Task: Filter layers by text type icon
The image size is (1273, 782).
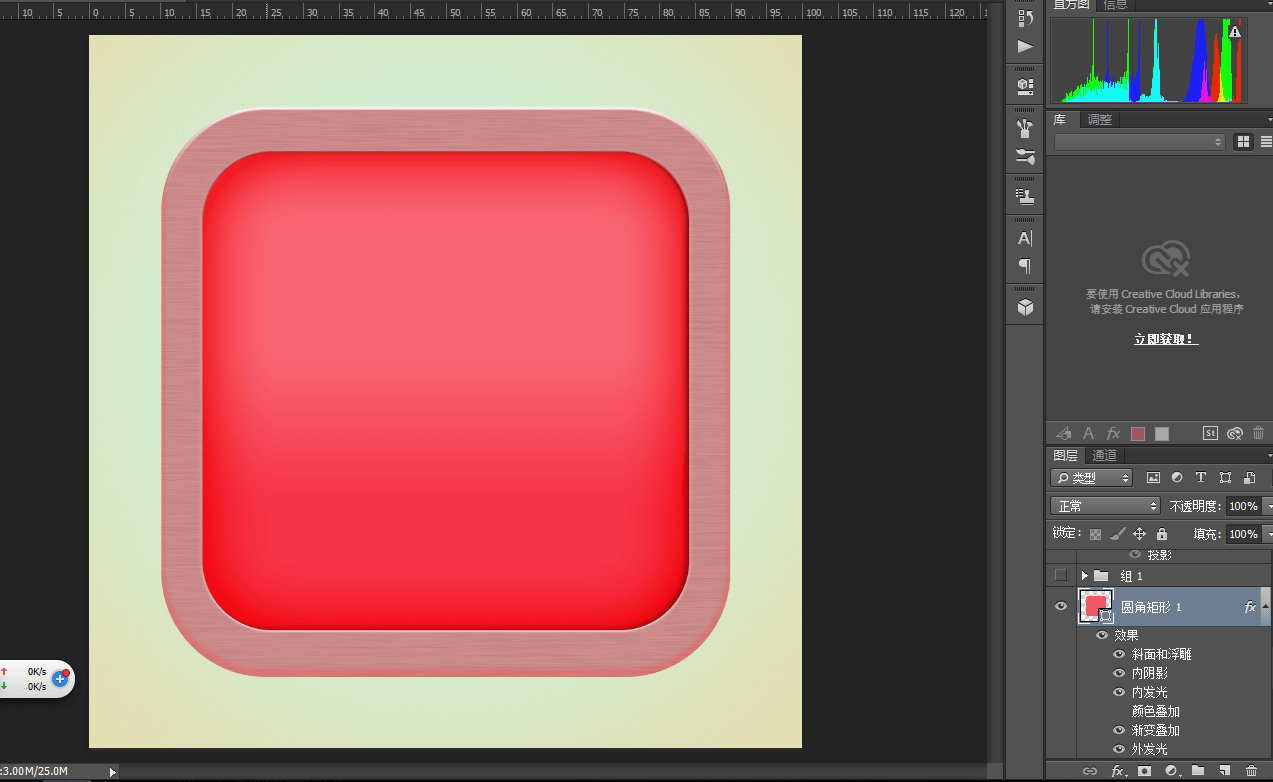Action: point(1201,478)
